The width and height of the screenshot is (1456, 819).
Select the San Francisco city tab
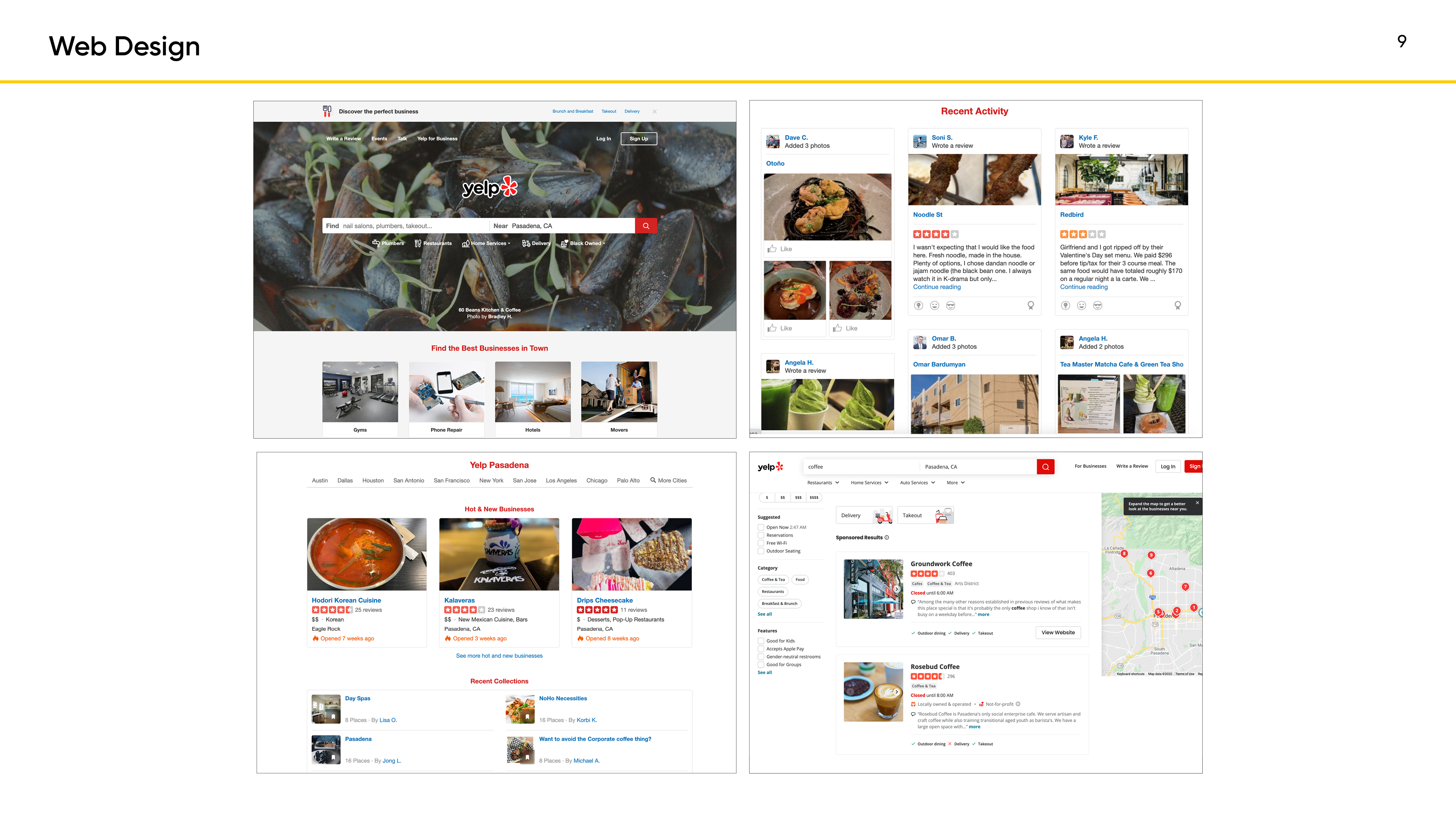(451, 480)
